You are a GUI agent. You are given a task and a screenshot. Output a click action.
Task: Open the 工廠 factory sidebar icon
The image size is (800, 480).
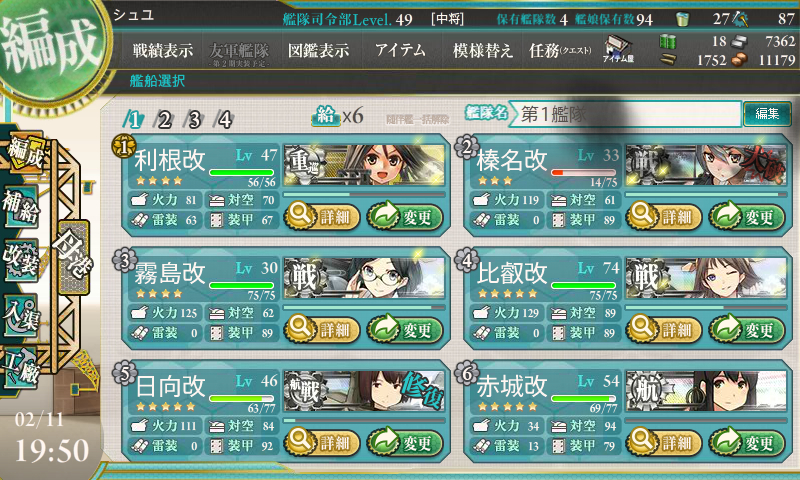(21, 368)
